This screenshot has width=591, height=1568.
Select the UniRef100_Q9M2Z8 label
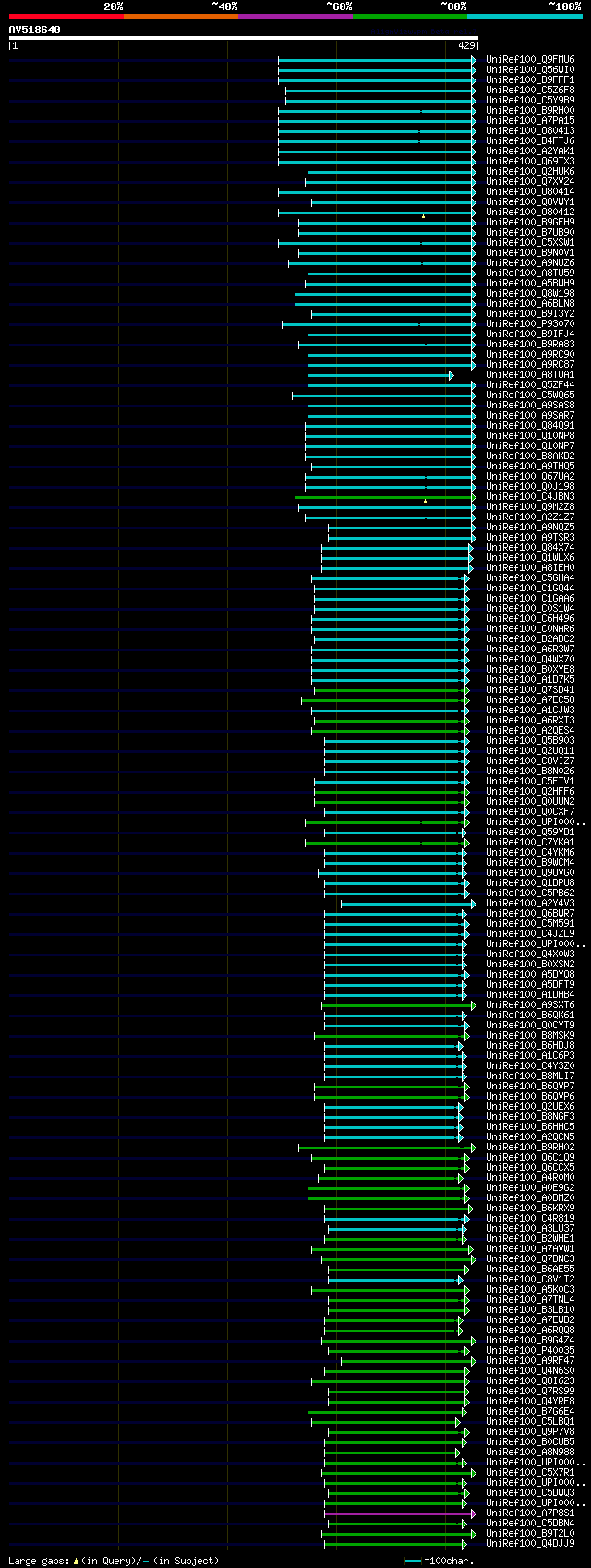(530, 507)
